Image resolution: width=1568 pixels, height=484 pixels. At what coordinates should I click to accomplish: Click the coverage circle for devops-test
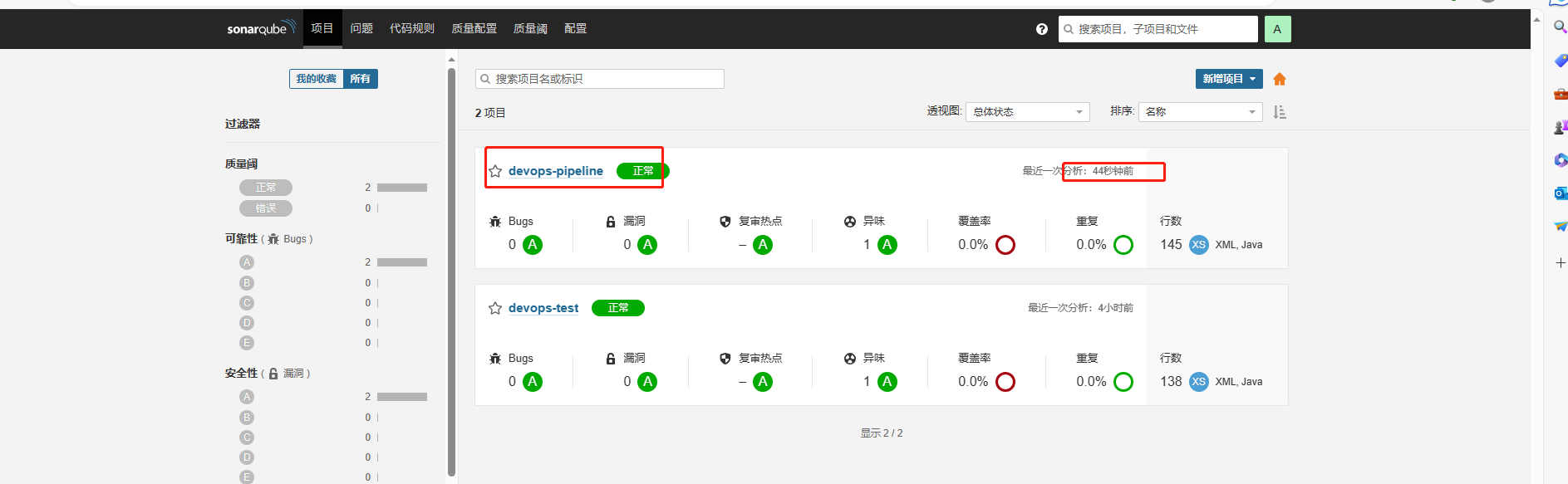(x=1005, y=382)
